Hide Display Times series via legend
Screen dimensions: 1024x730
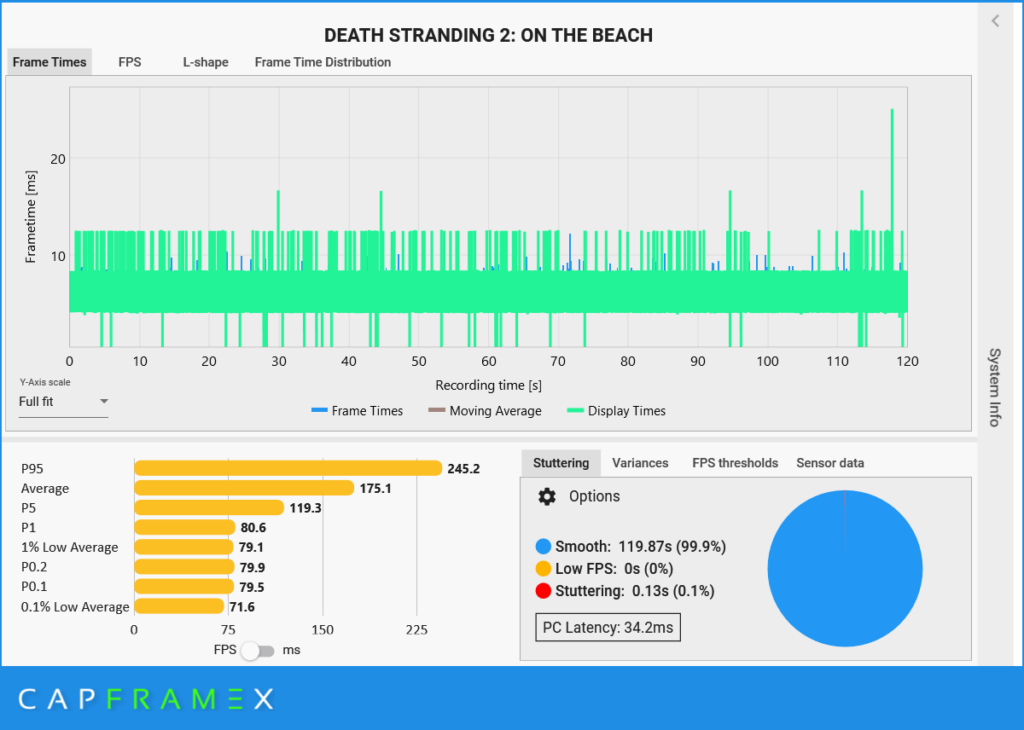point(616,411)
